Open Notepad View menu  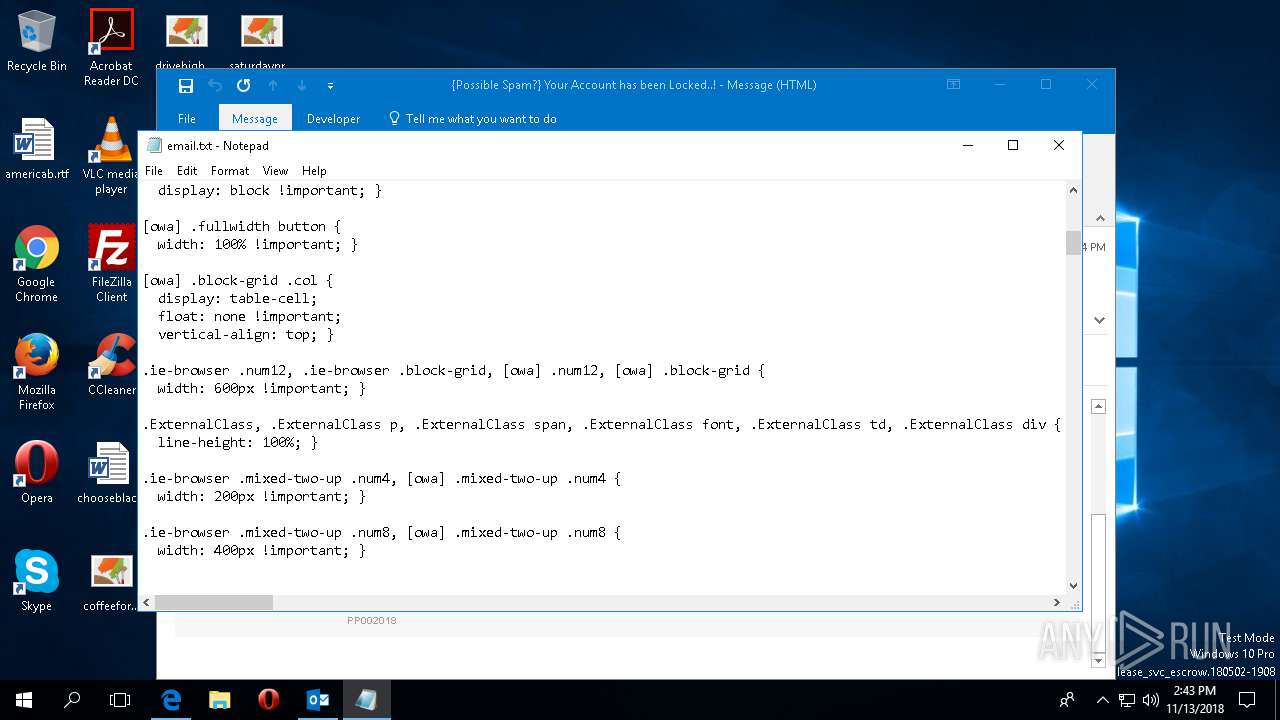pos(275,171)
